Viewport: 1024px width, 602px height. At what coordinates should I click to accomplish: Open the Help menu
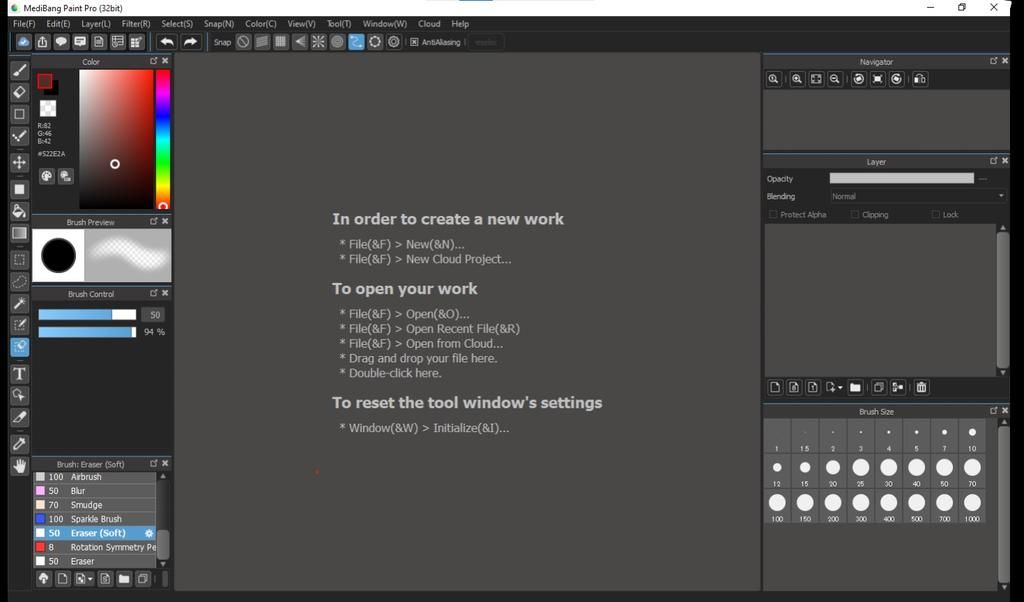pos(460,24)
